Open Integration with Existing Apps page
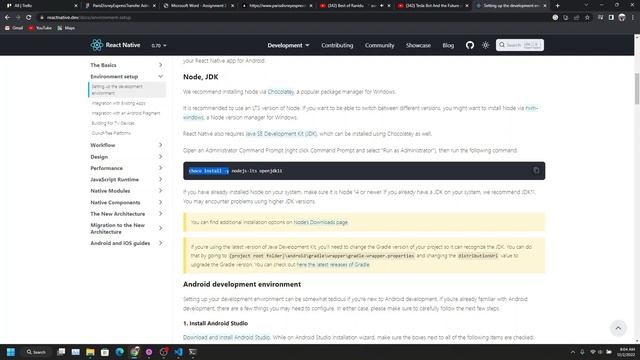 coord(118,103)
